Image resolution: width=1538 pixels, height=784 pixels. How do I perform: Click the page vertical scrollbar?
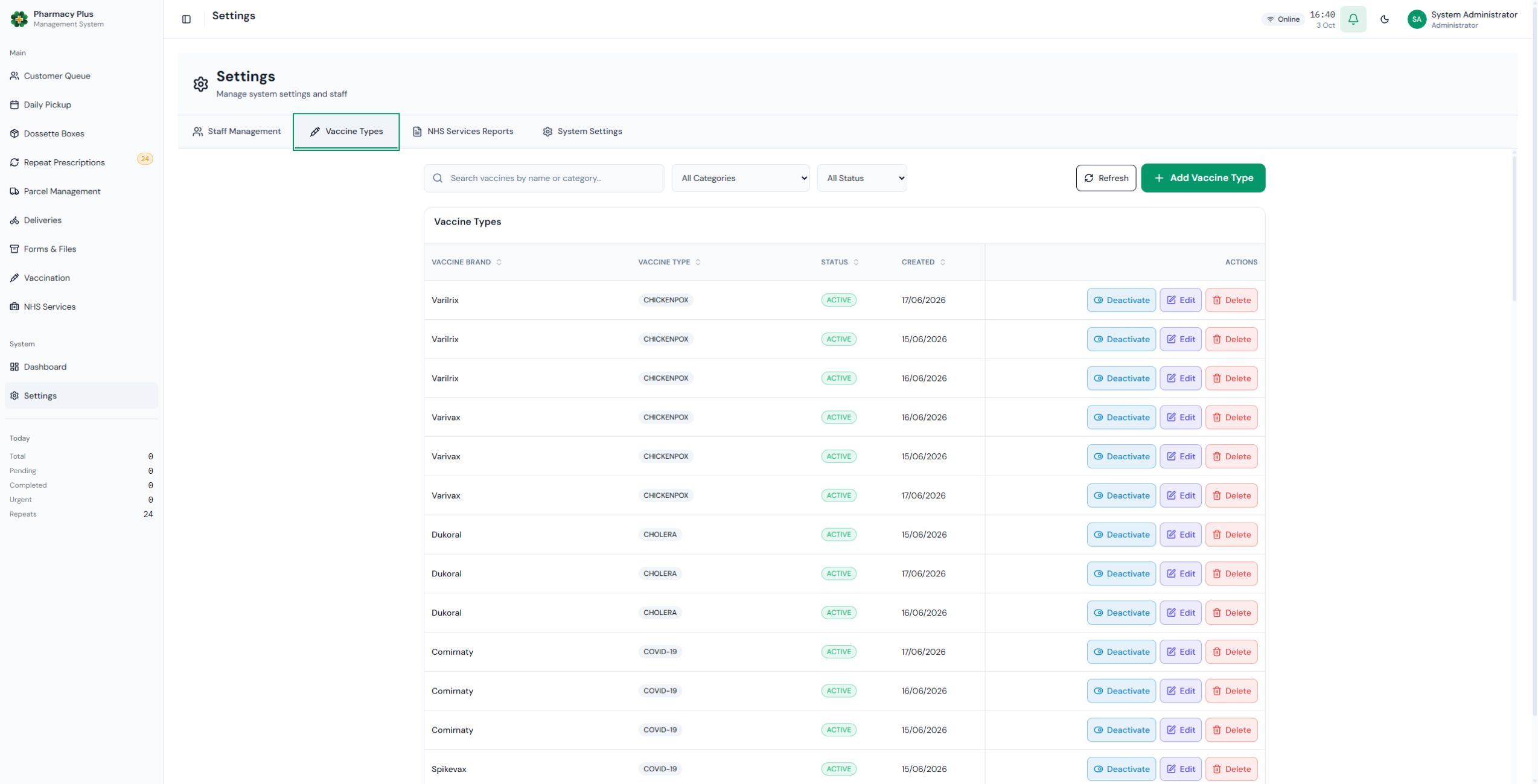coord(1534,362)
